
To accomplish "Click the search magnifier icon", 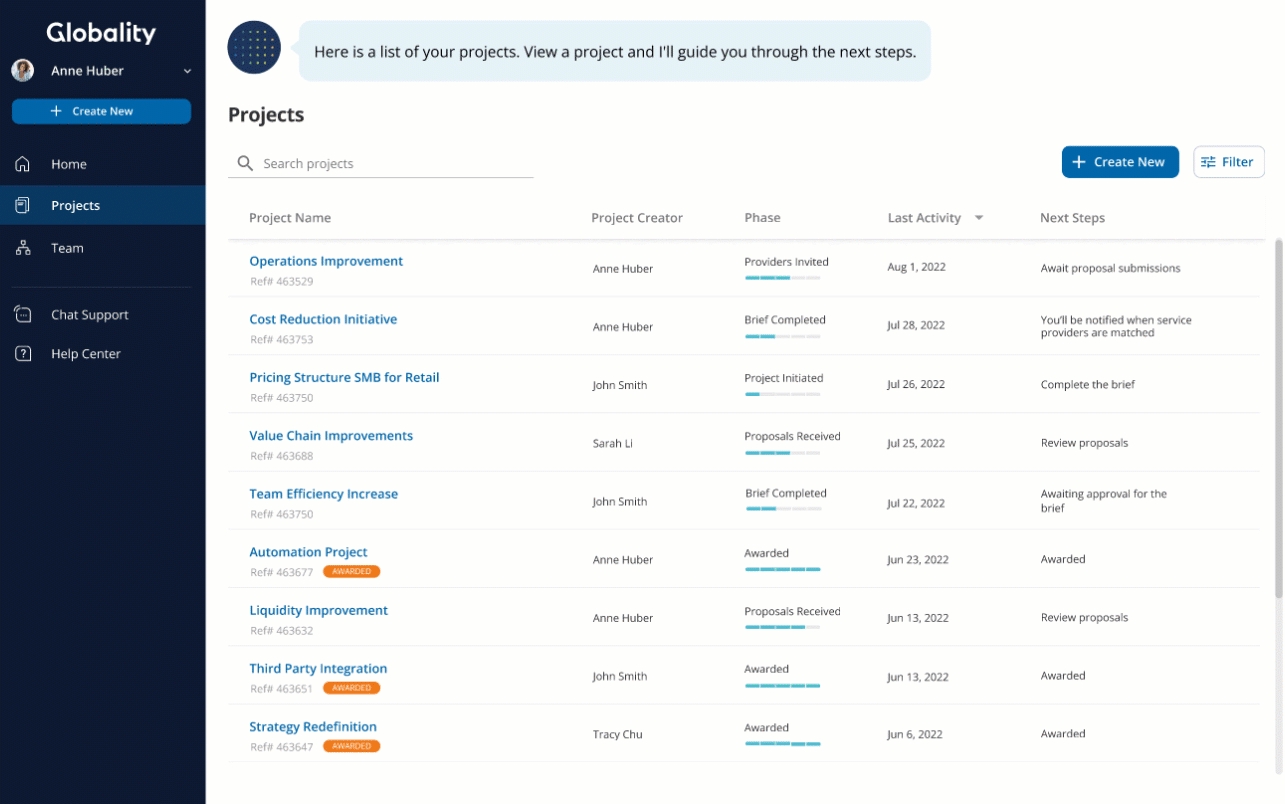I will click(x=245, y=162).
